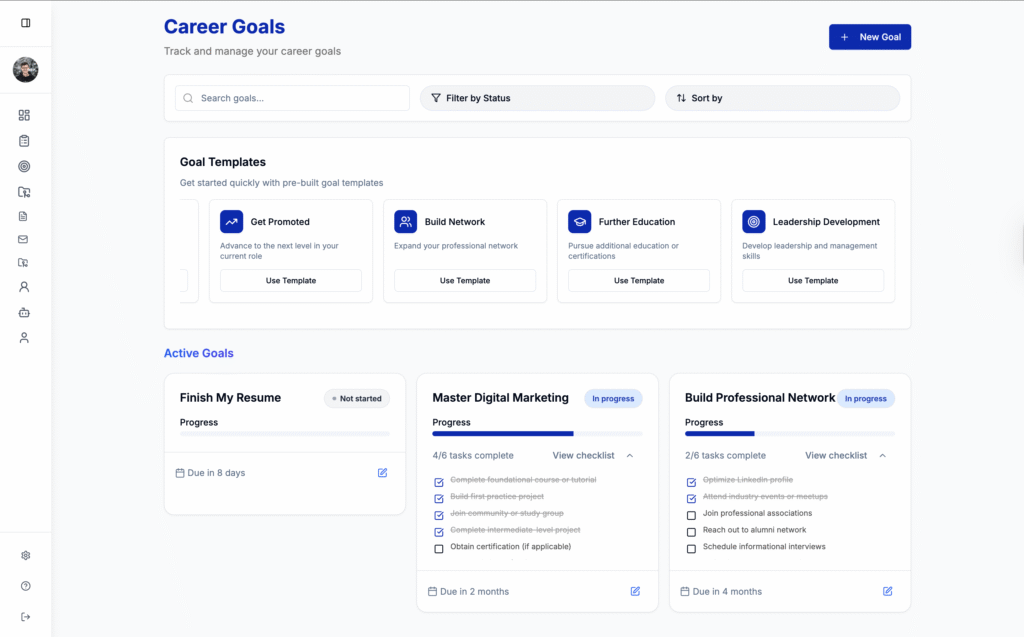
Task: Click the target goals icon in sidebar
Action: 25,166
